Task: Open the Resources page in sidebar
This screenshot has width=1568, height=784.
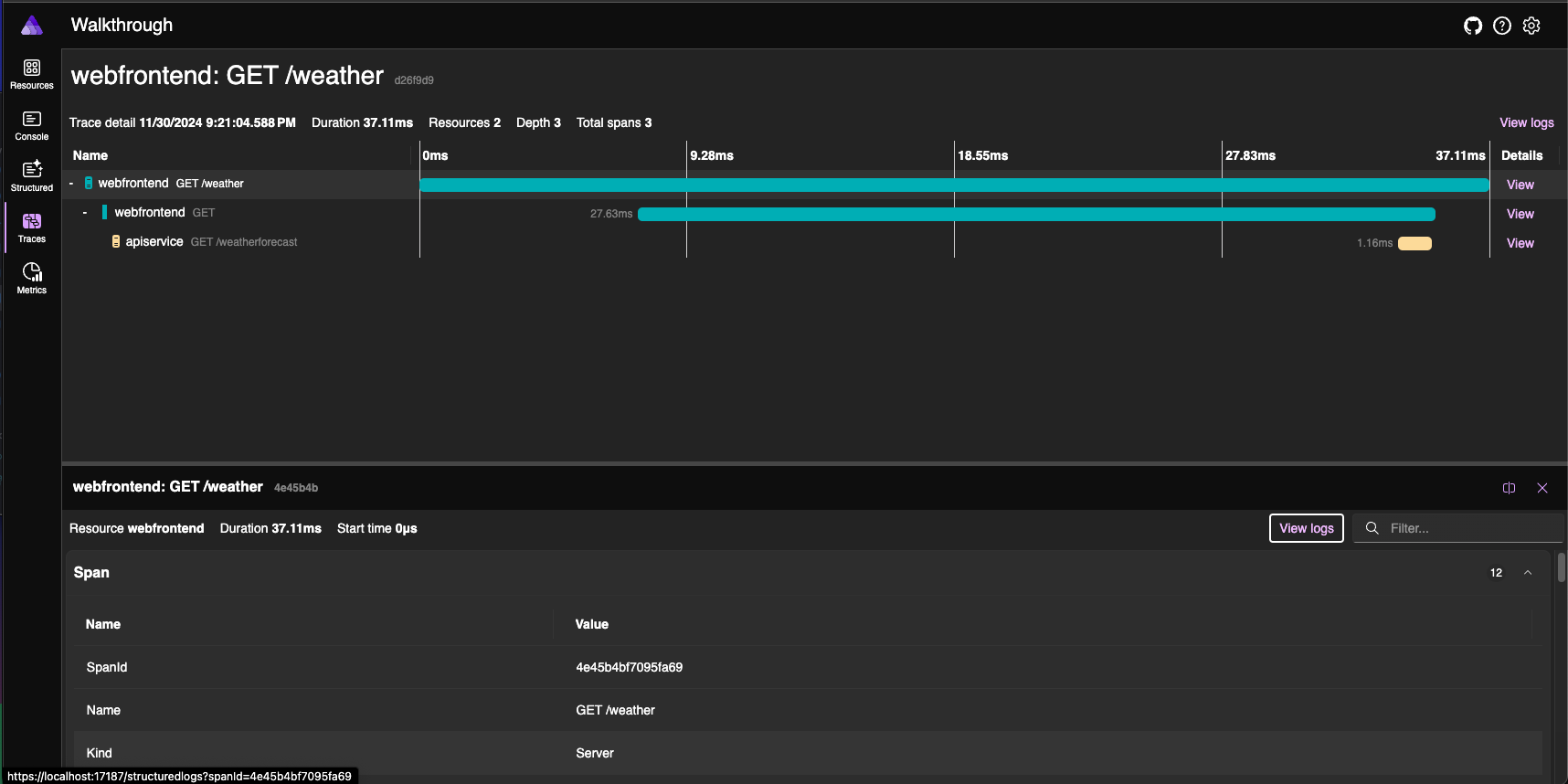Action: 32,74
